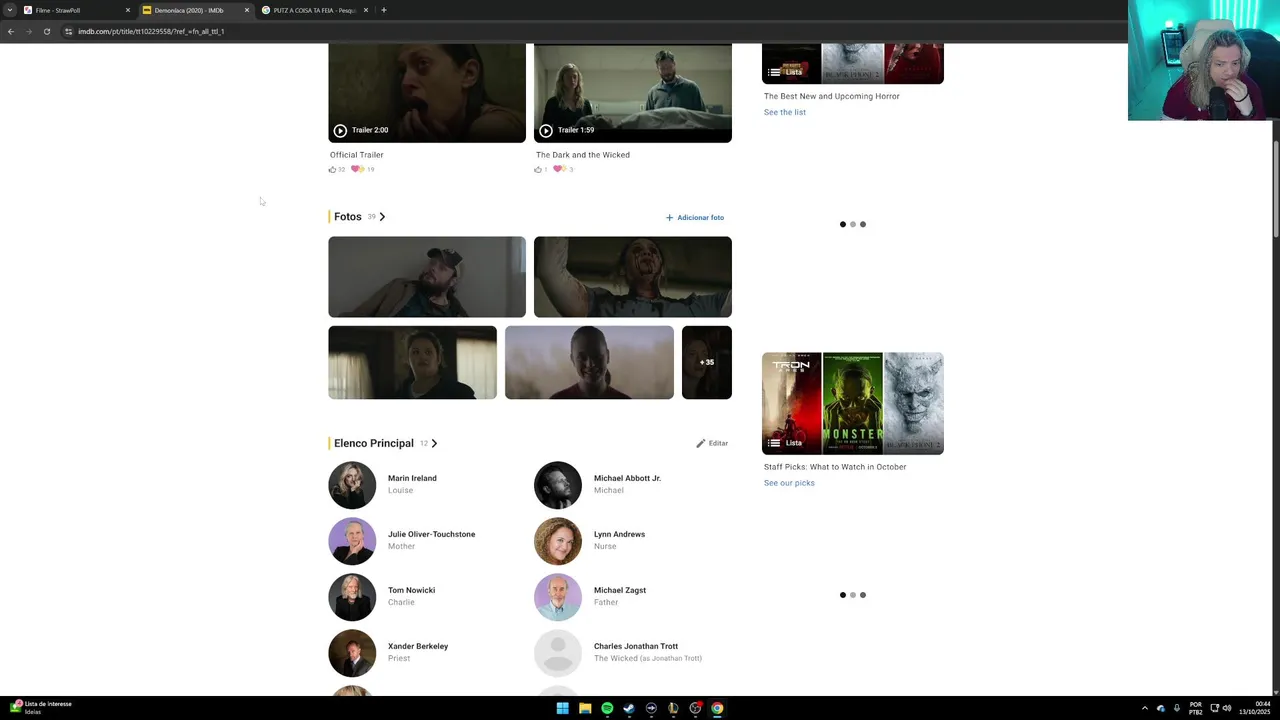1280x720 pixels.
Task: Open the clock and date panel
Action: 1254,708
